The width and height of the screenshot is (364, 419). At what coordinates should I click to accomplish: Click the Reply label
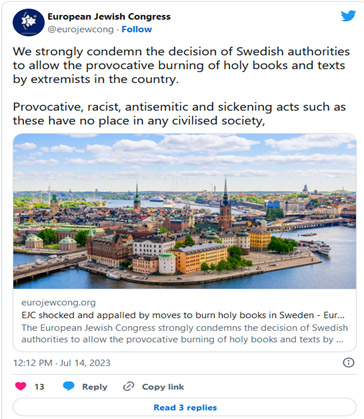(95, 387)
